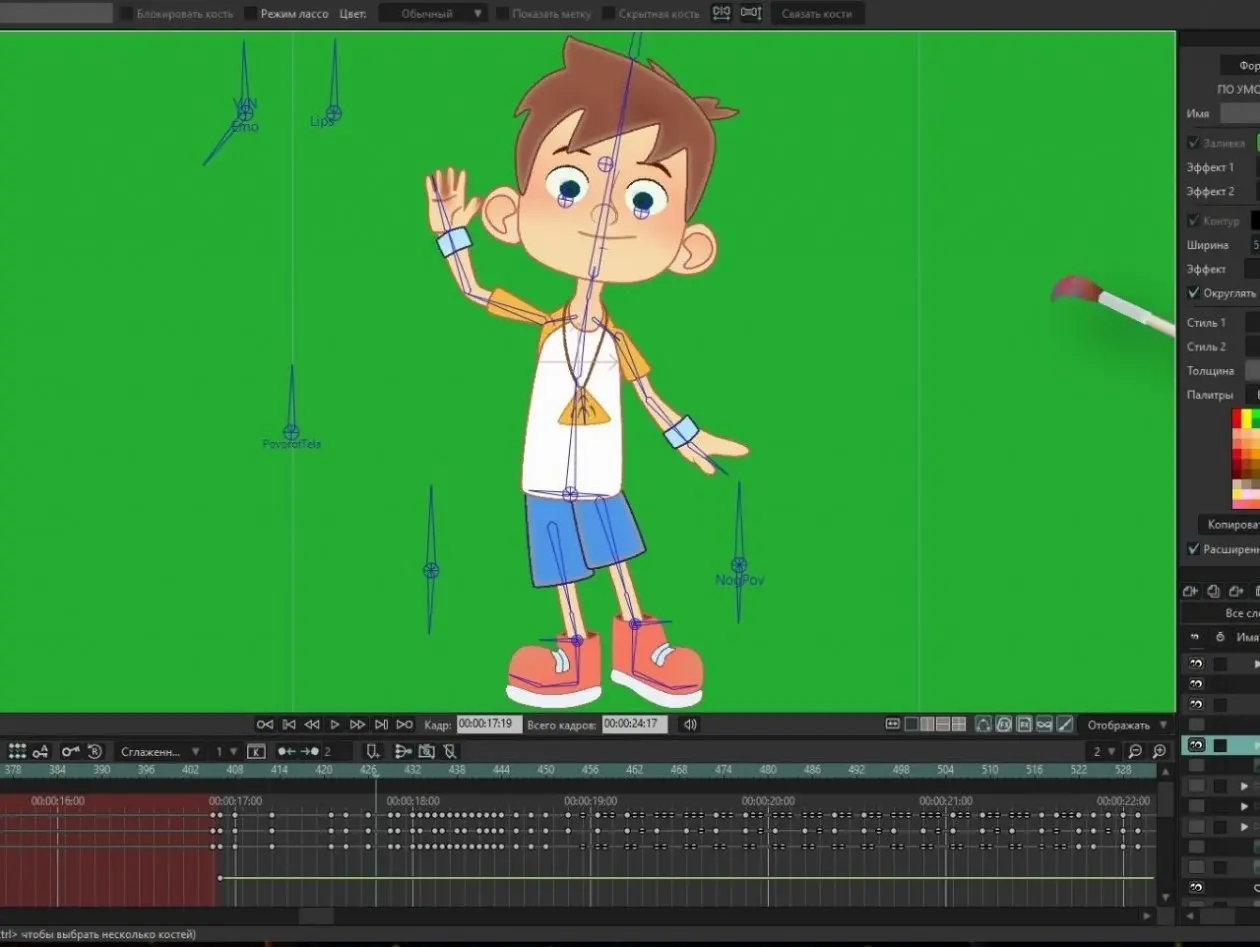The width and height of the screenshot is (1260, 947).
Task: Check the 'Блокировать кость' checkbox
Action: point(127,14)
